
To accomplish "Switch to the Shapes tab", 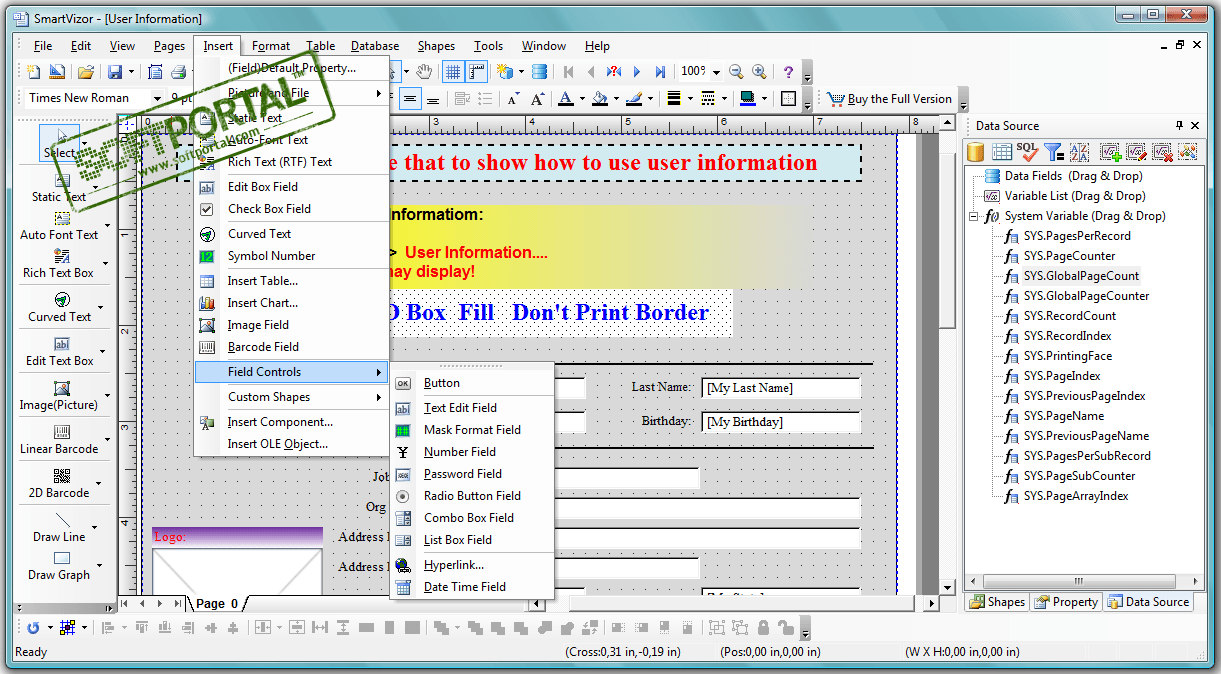I will tap(997, 602).
